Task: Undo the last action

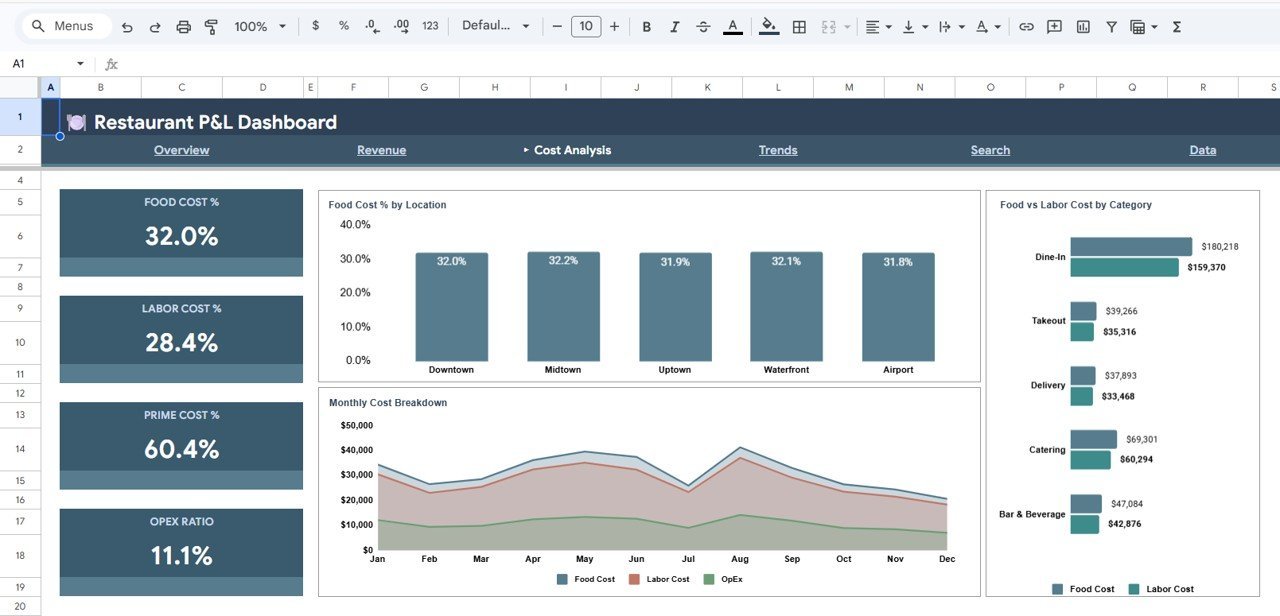Action: [127, 27]
